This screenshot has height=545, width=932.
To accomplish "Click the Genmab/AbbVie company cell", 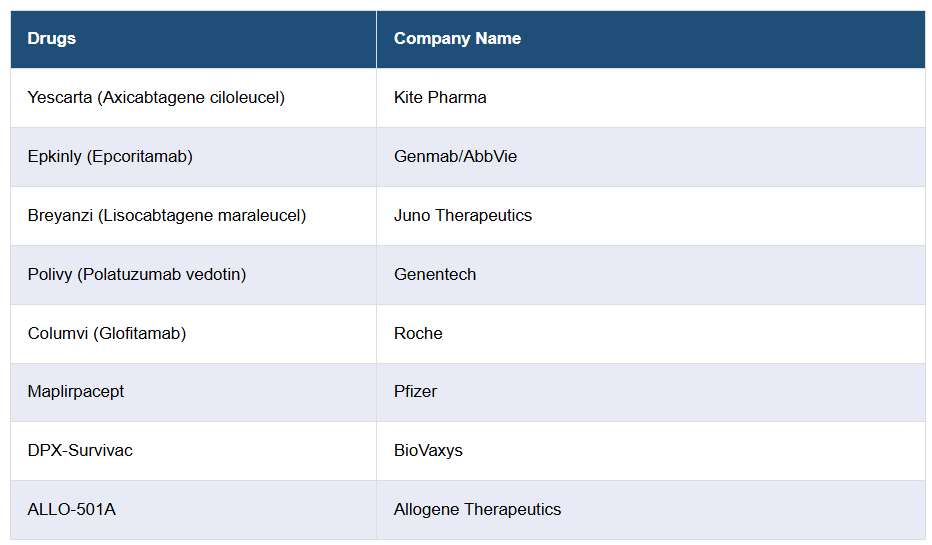I will (455, 157).
